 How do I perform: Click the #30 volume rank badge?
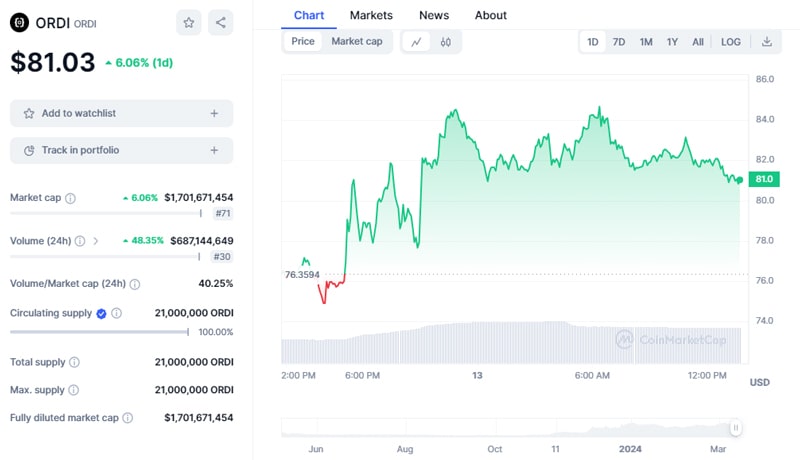click(222, 257)
